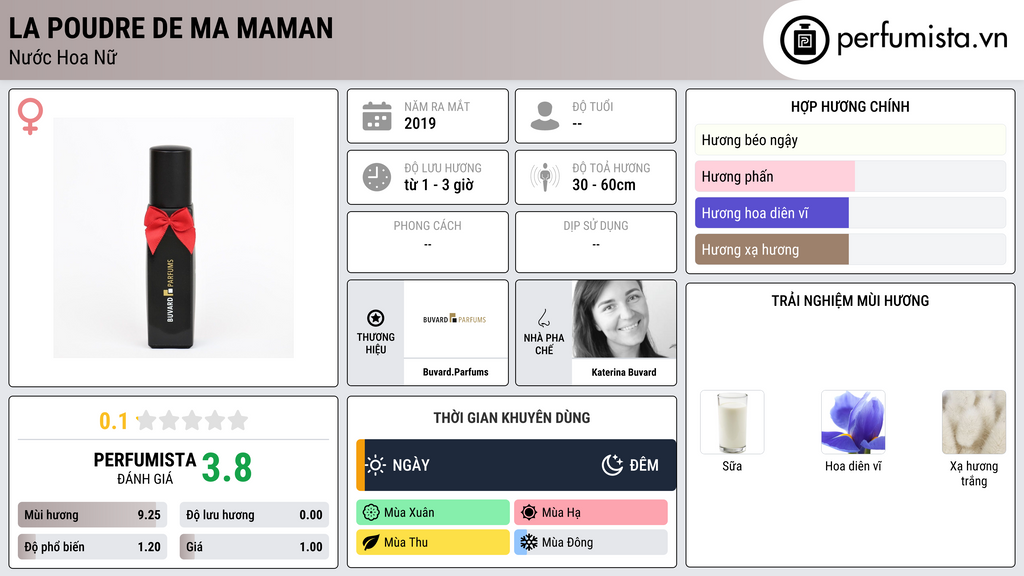The height and width of the screenshot is (576, 1024).
Task: Click the leaf icon in Mùa Thu
Action: (x=371, y=542)
